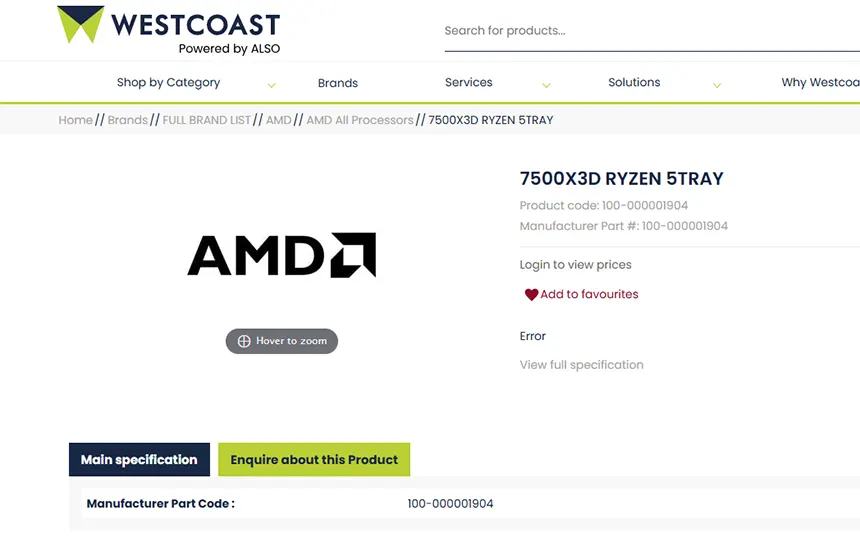Click Login to view prices

pyautogui.click(x=575, y=265)
